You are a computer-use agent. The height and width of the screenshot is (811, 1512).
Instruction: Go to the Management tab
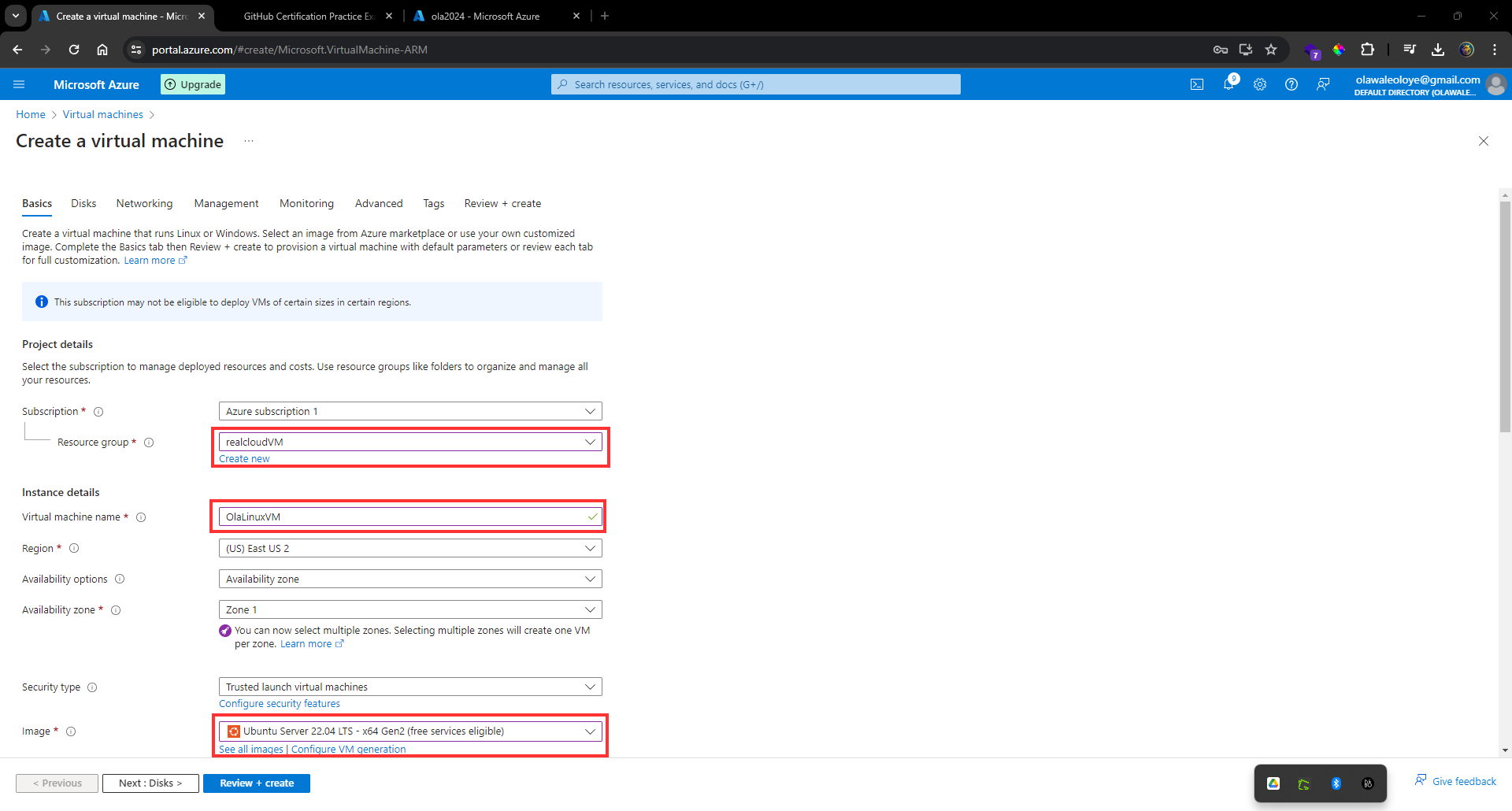(226, 203)
